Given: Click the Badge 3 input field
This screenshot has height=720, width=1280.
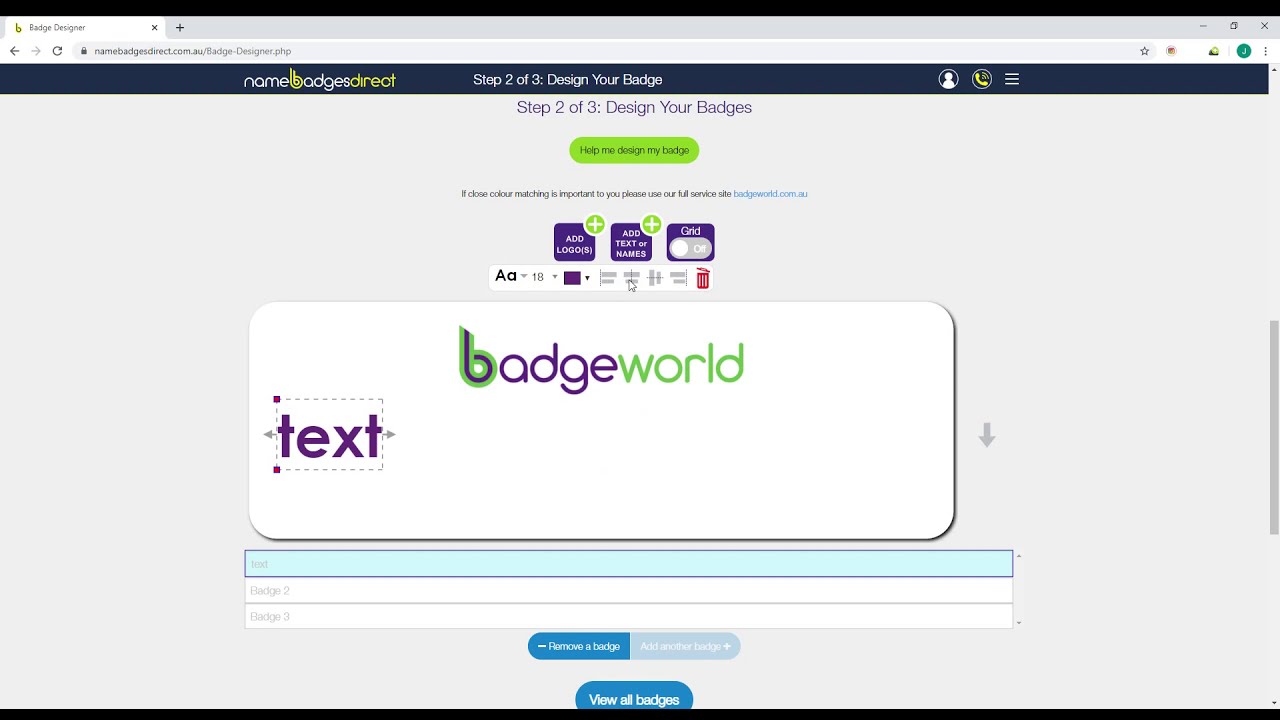Looking at the screenshot, I should tap(629, 617).
